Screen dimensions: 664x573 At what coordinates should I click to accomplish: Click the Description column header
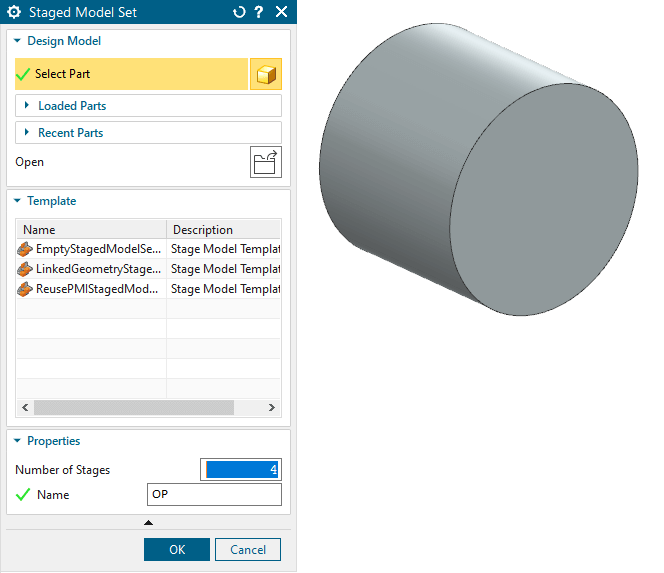pyautogui.click(x=224, y=230)
